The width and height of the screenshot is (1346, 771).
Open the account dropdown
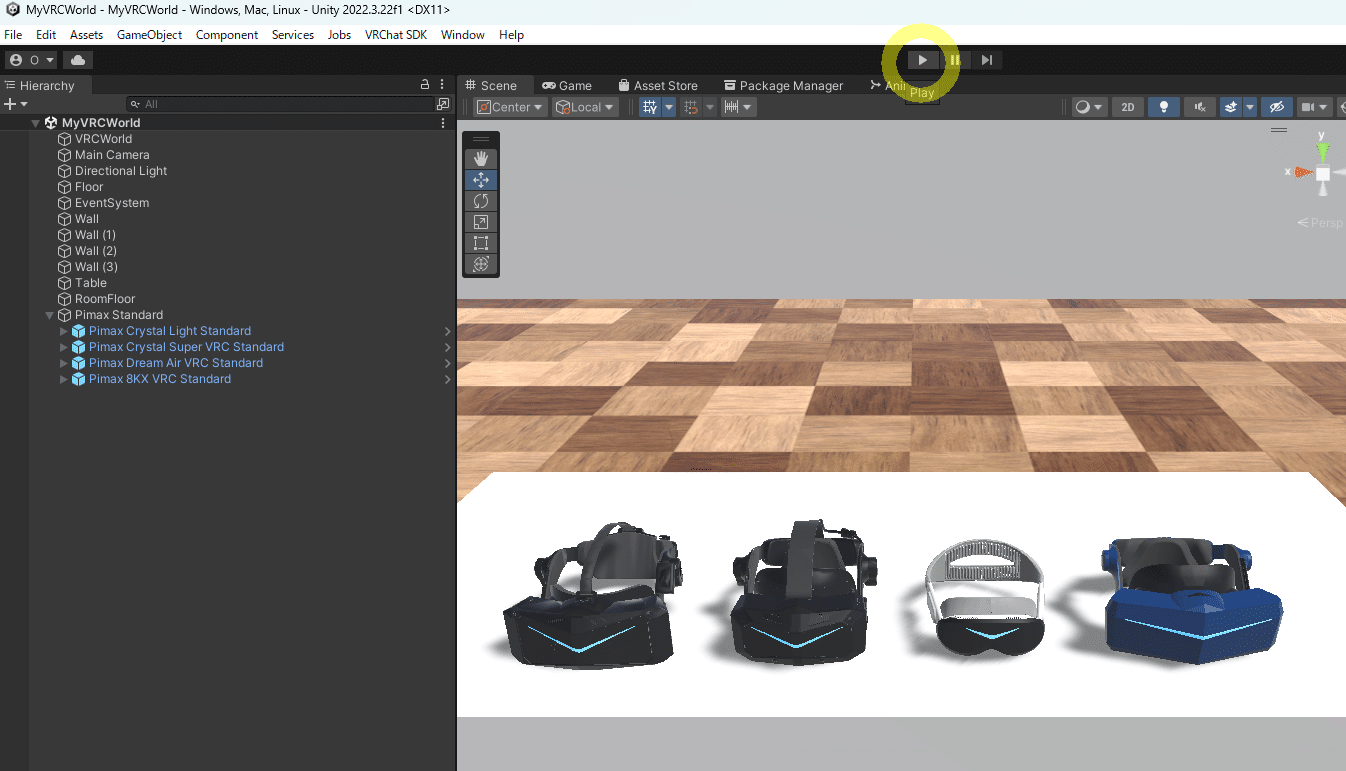pos(32,60)
